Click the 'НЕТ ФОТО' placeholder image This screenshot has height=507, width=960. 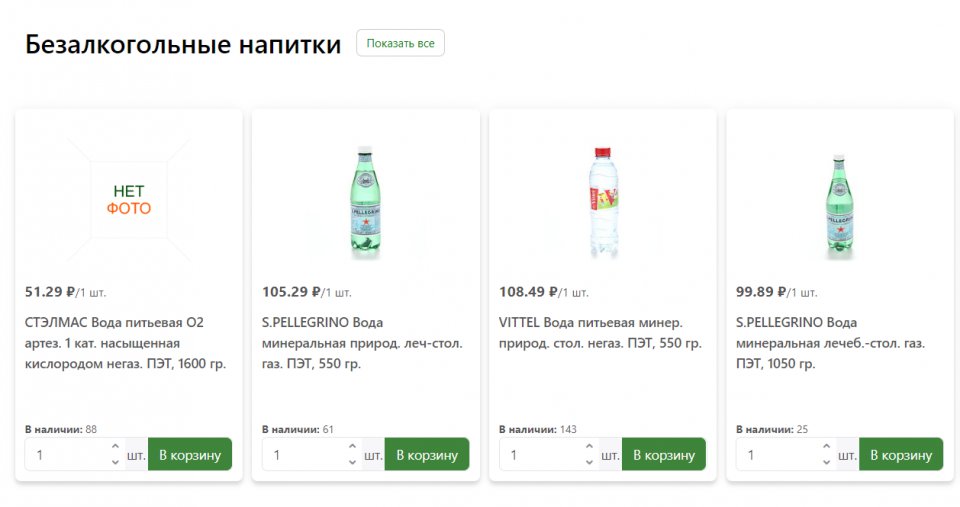pyautogui.click(x=129, y=199)
